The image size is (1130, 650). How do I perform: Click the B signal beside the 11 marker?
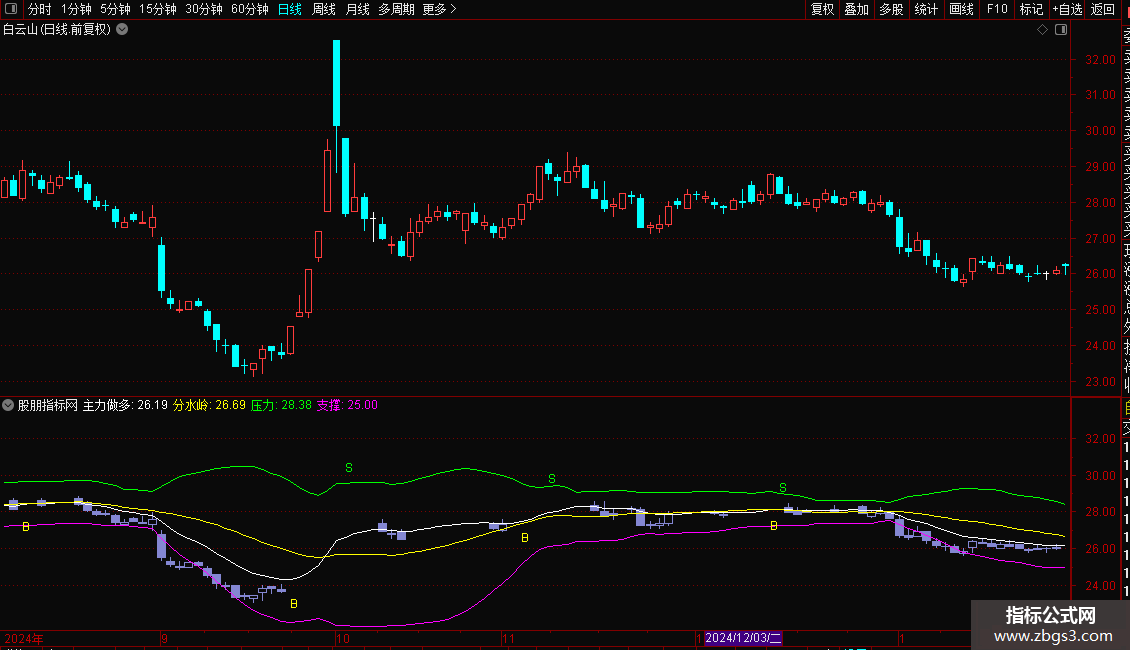pos(525,538)
